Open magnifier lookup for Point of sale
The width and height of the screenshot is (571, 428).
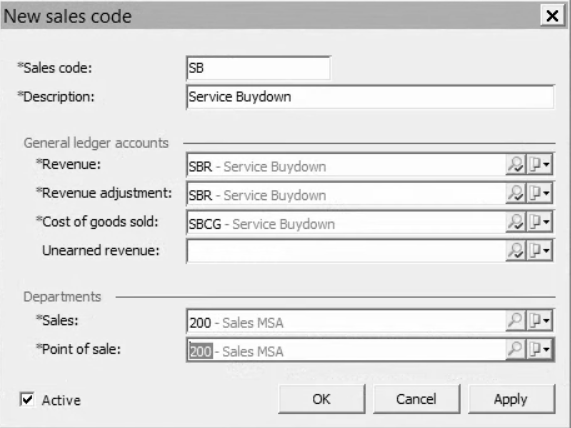pos(516,349)
